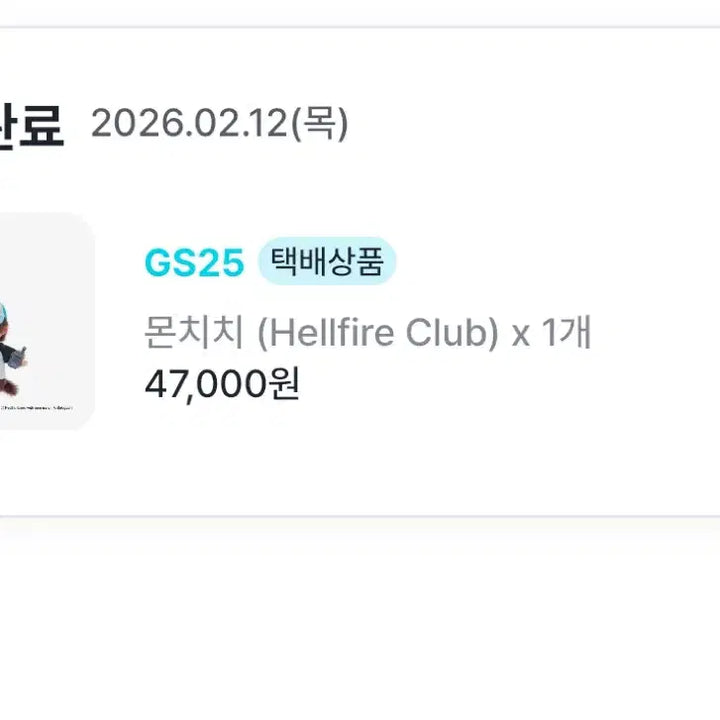Click empty white space right of the price

click(x=500, y=382)
